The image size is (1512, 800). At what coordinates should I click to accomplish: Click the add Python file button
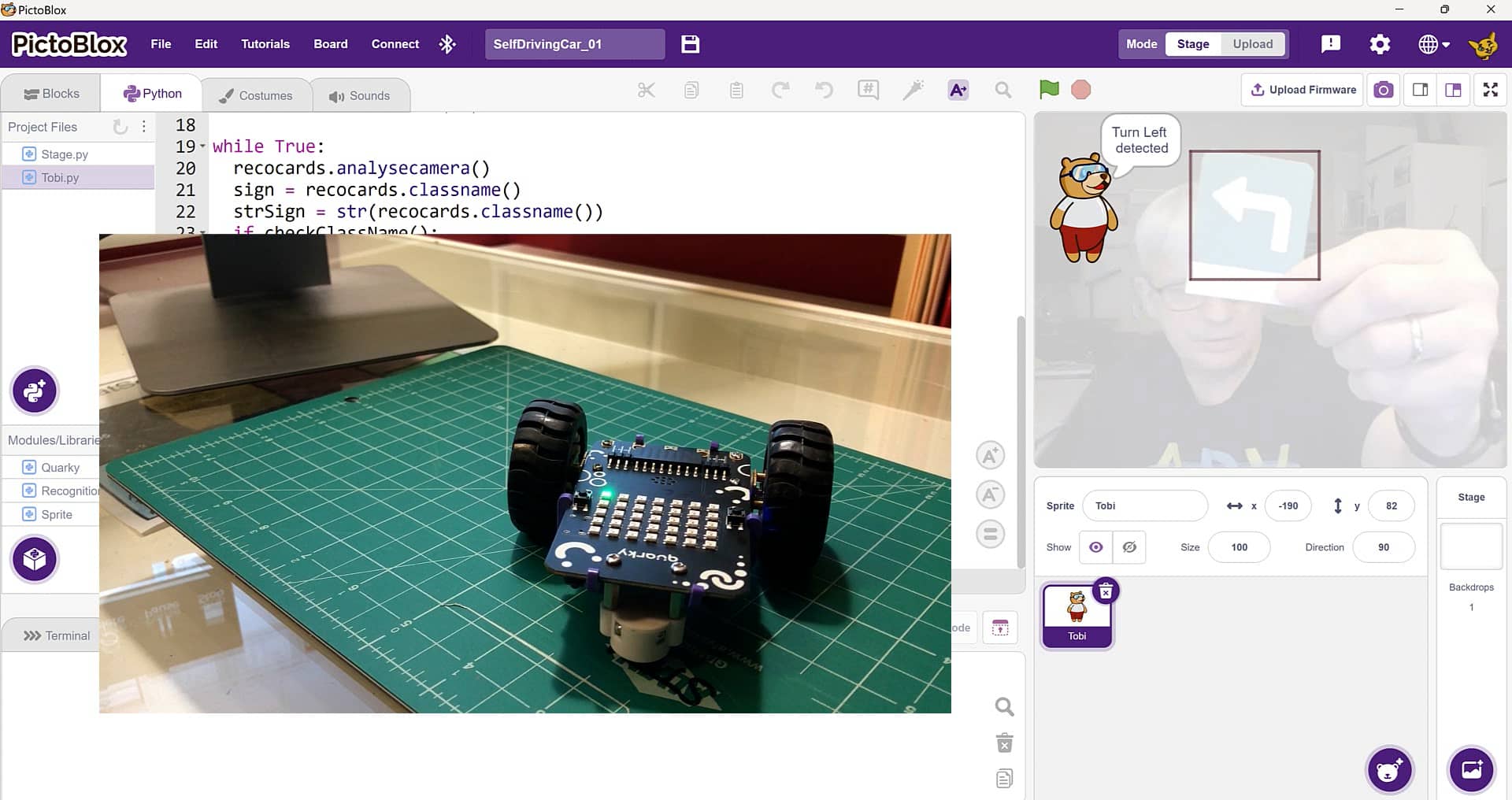(35, 391)
